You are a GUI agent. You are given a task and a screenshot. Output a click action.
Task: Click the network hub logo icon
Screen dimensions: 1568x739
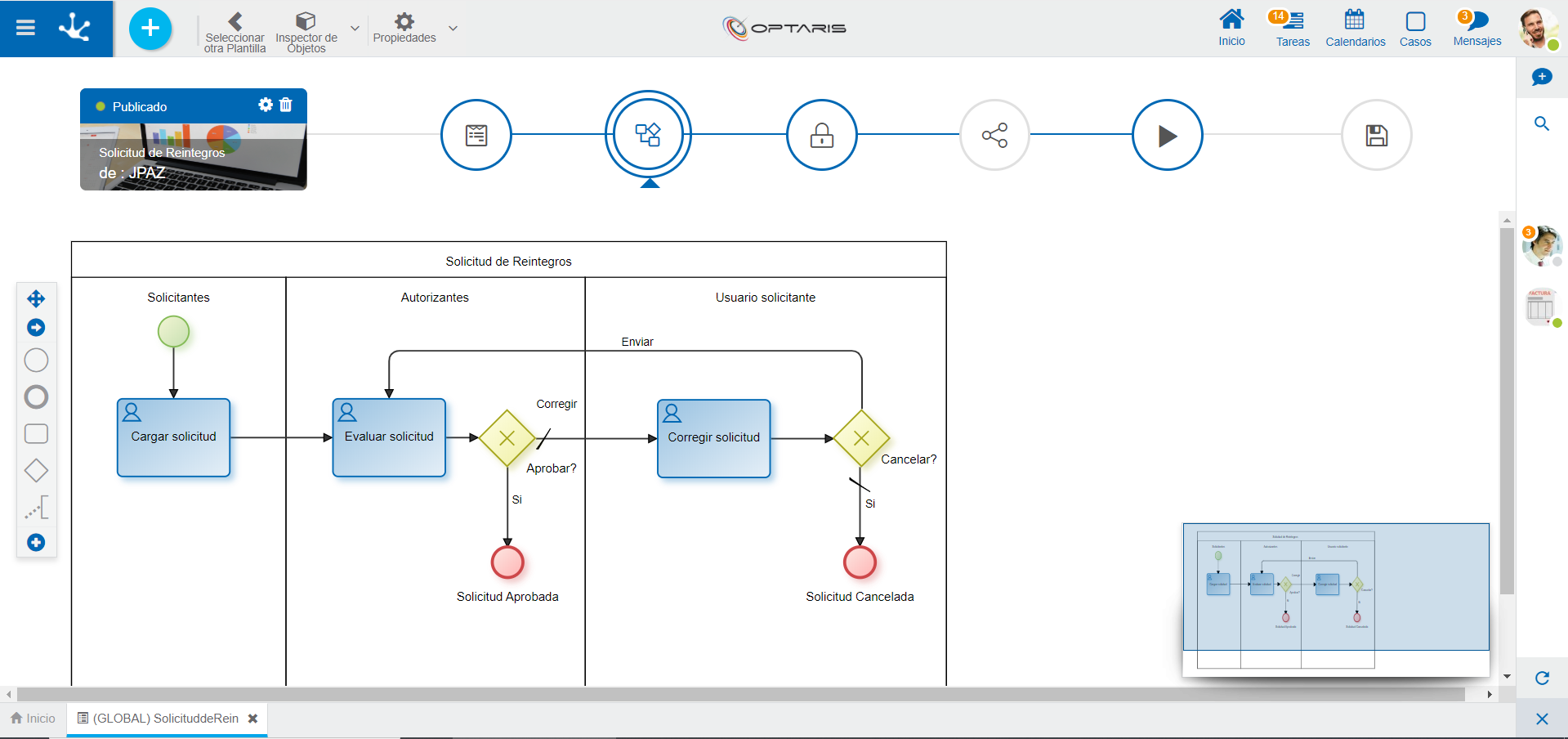[x=74, y=28]
